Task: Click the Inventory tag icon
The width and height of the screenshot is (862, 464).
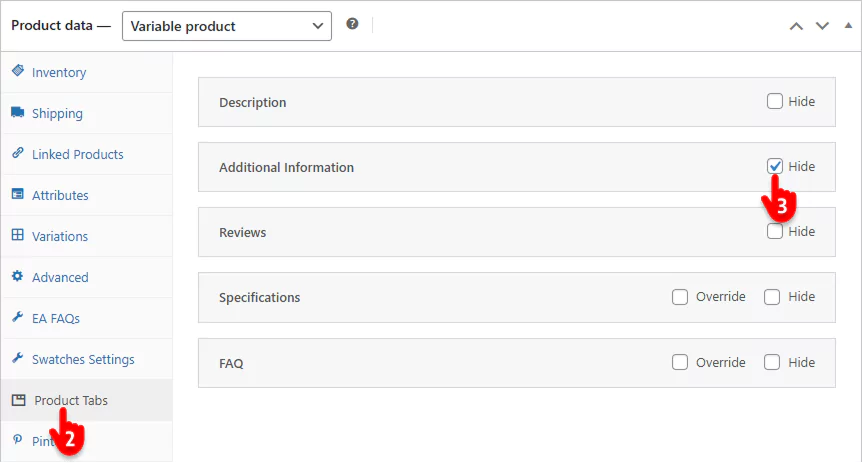Action: coord(17,72)
